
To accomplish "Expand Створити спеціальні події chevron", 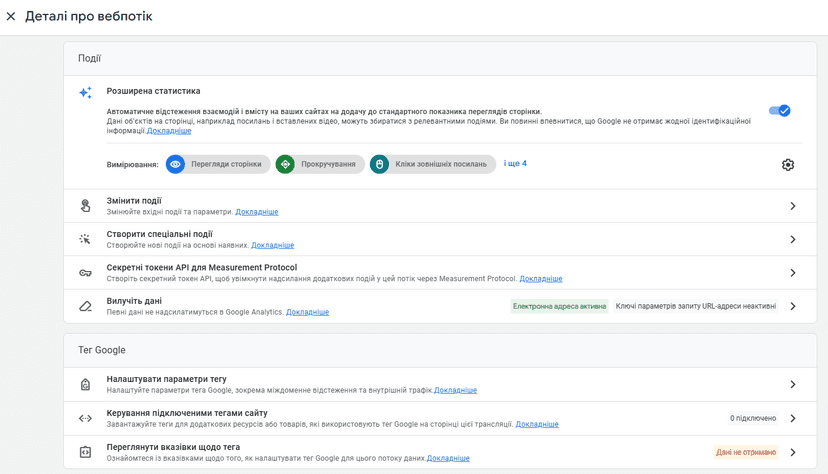I will 793,239.
